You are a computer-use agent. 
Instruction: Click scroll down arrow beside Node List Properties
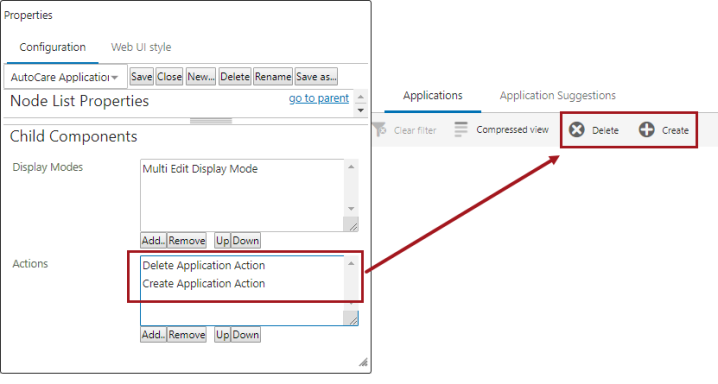[361, 110]
